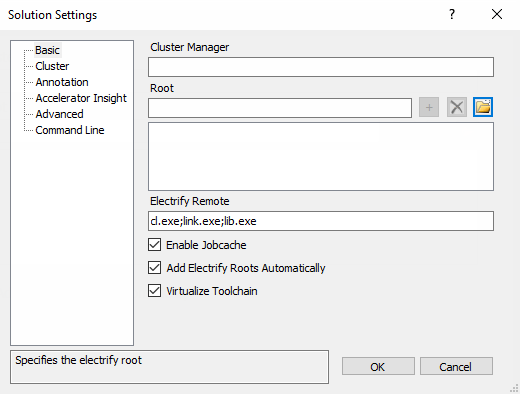Focus the Cluster Manager input field

tap(321, 67)
